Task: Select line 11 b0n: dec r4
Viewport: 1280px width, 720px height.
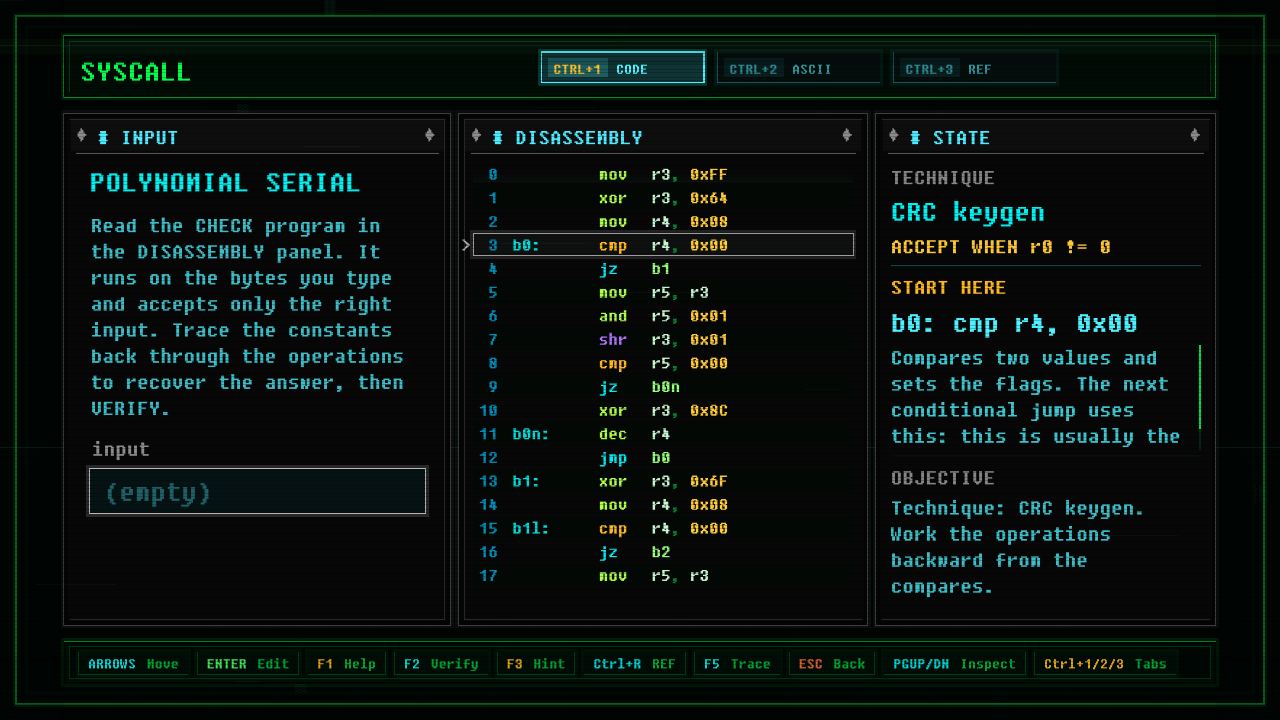Action: pyautogui.click(x=664, y=434)
